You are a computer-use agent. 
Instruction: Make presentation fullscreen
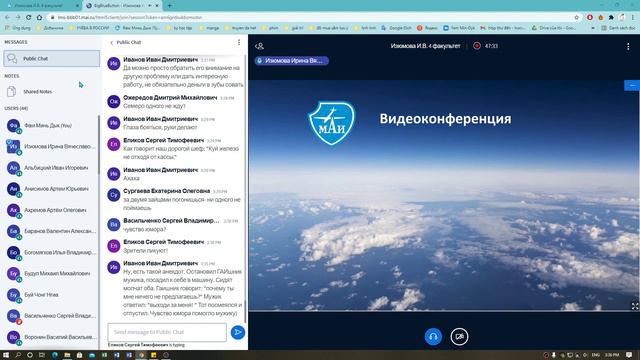[x=635, y=306]
